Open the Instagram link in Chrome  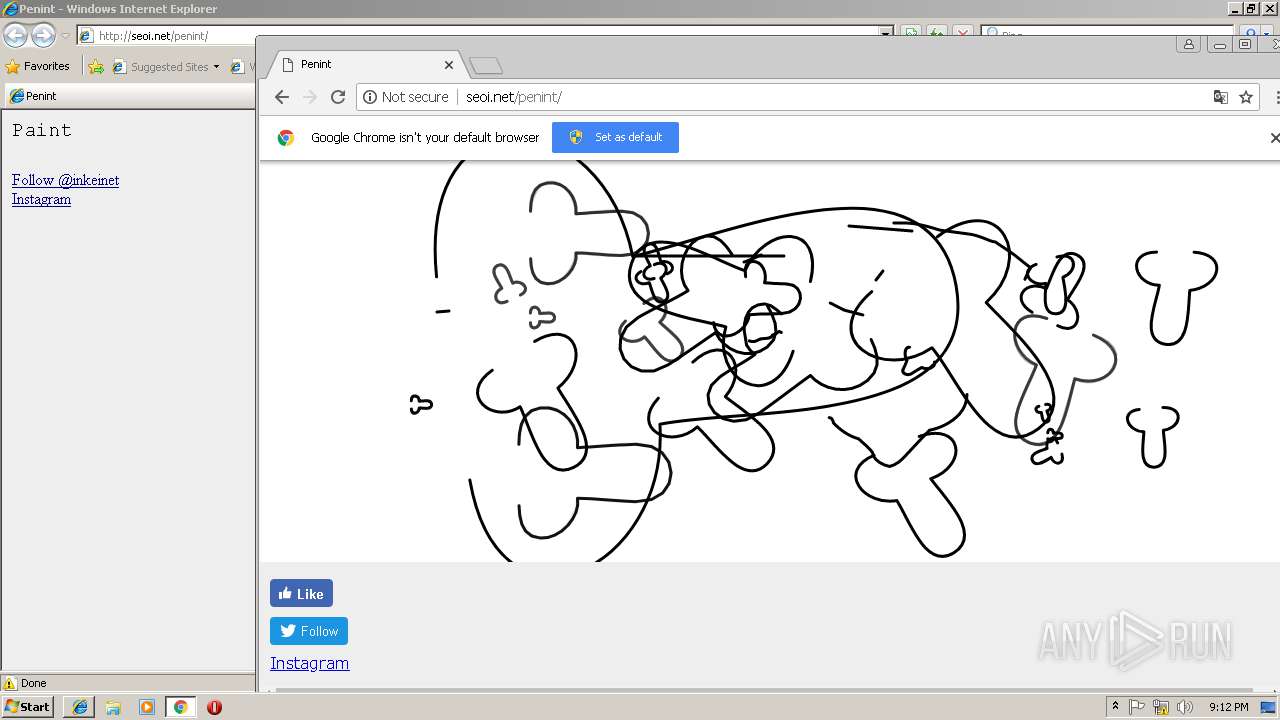[x=310, y=663]
